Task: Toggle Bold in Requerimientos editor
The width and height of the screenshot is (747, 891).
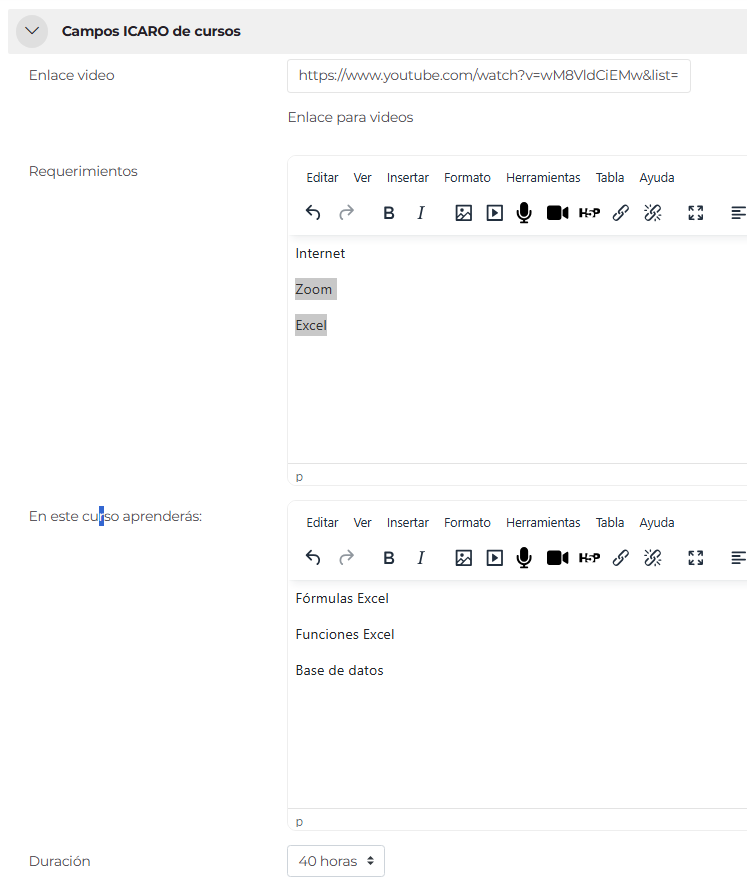Action: coord(389,213)
